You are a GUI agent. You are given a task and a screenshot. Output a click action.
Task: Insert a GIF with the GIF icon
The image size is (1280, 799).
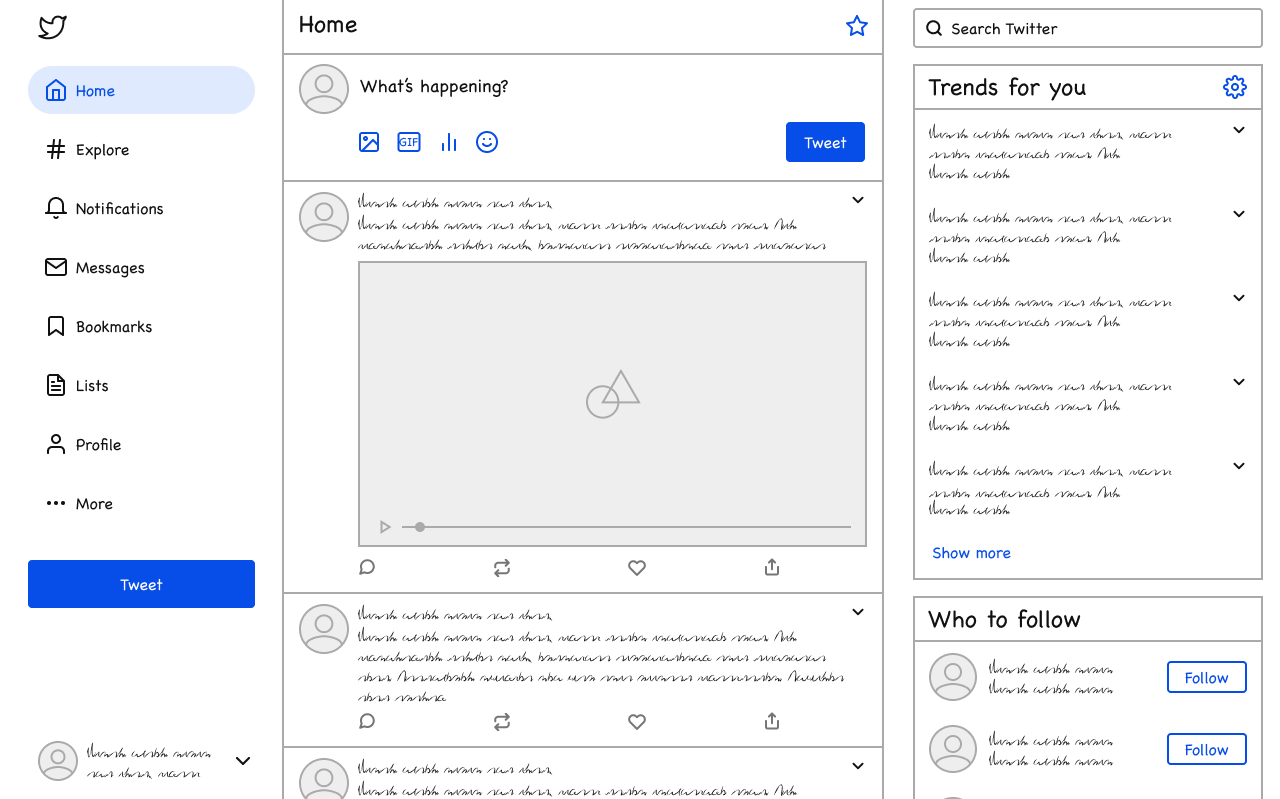(409, 142)
